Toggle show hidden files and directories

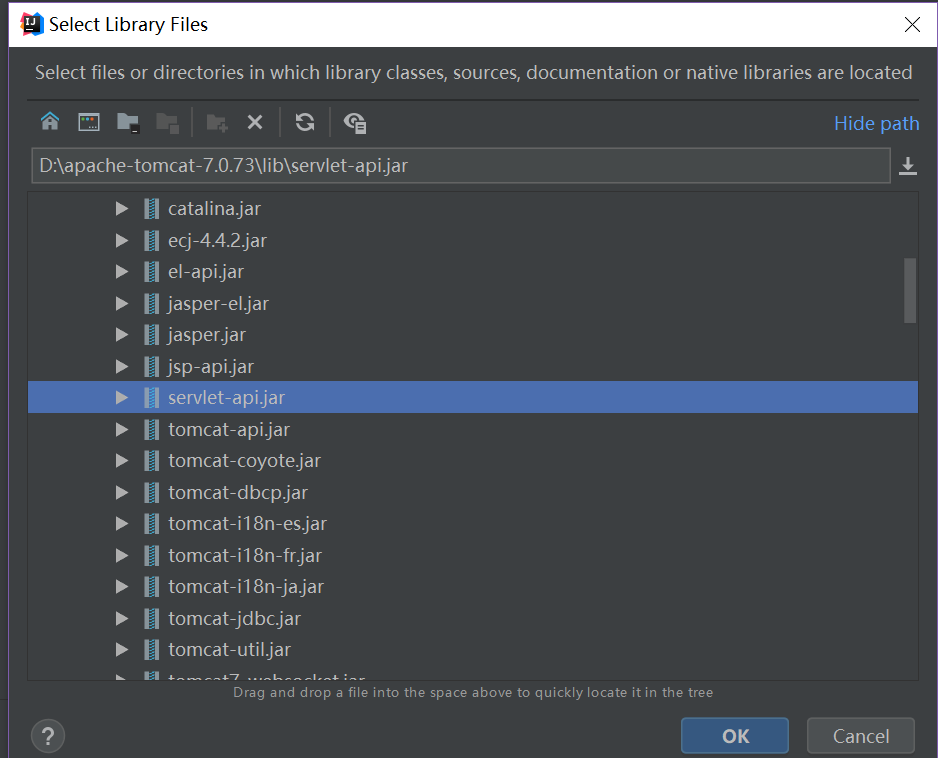(x=355, y=123)
